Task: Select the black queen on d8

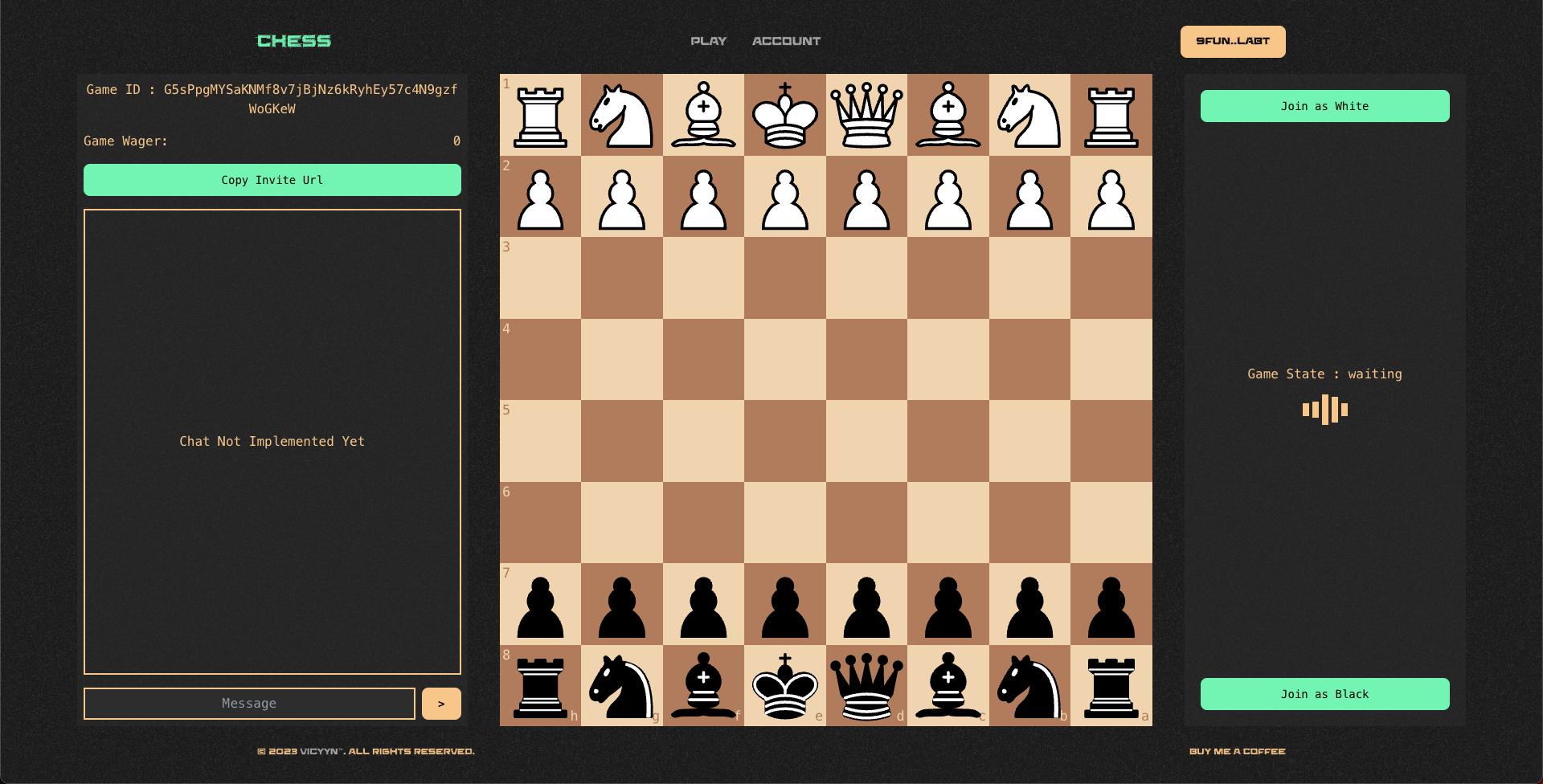Action: (866, 687)
